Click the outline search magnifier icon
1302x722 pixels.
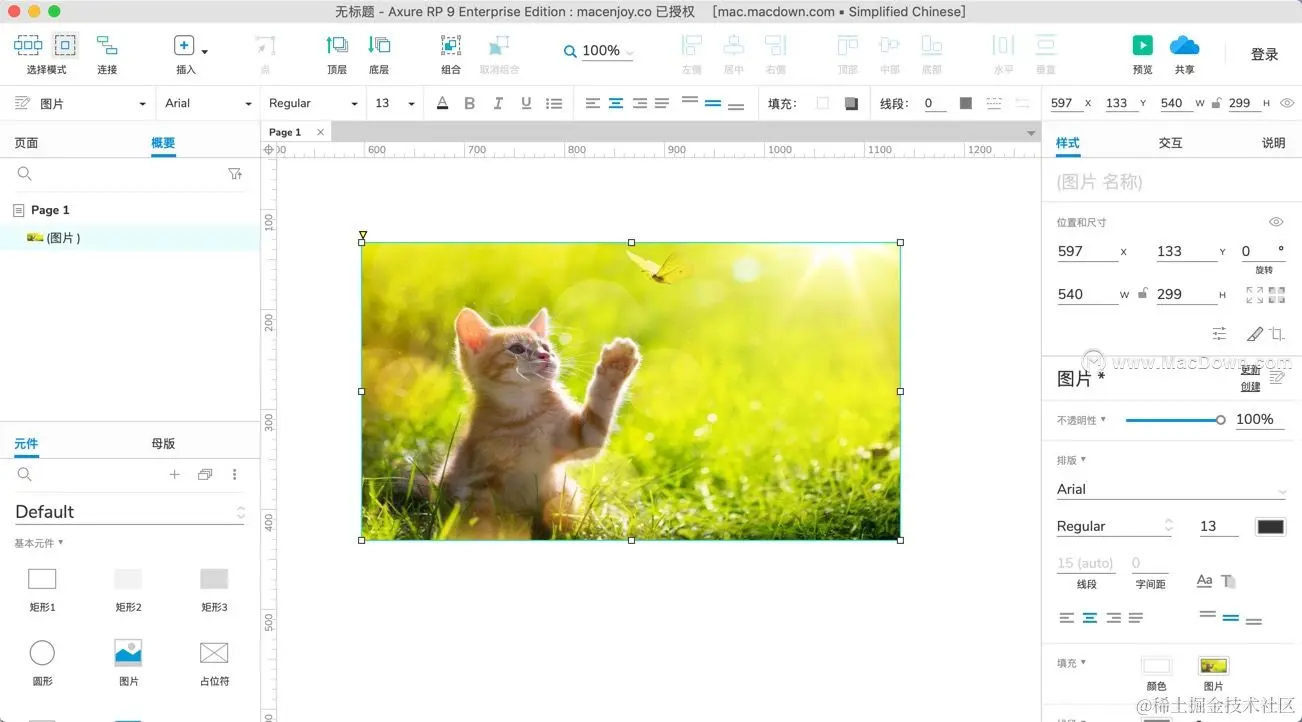click(25, 174)
